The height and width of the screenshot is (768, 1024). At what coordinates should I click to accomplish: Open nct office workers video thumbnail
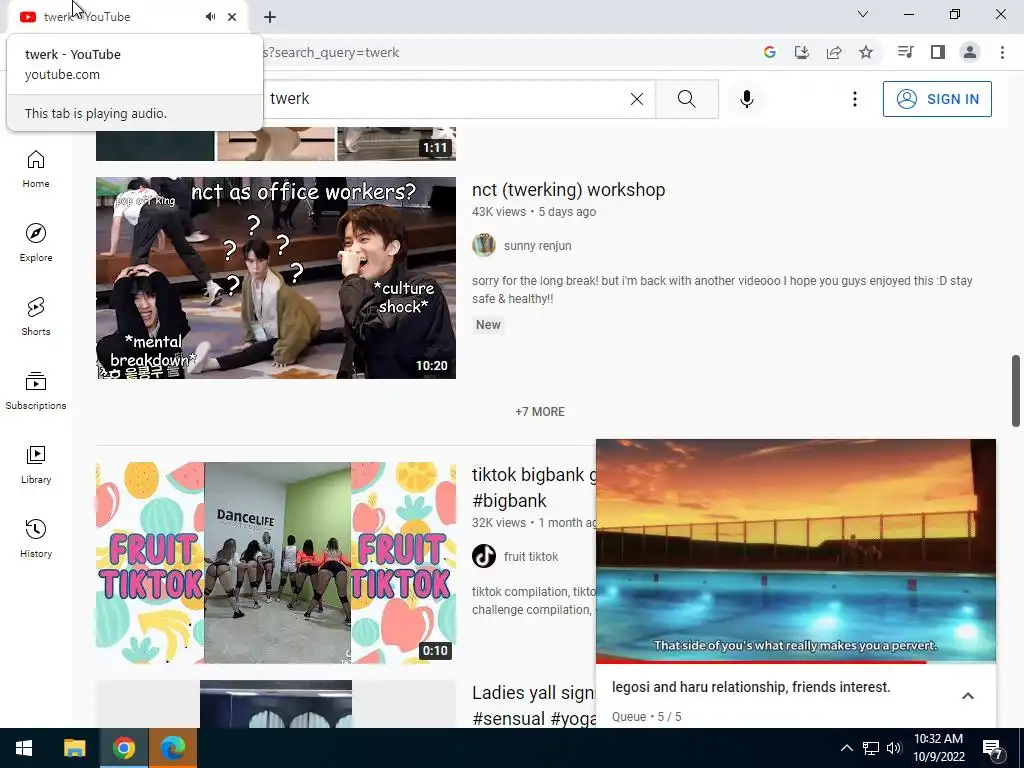click(x=276, y=278)
